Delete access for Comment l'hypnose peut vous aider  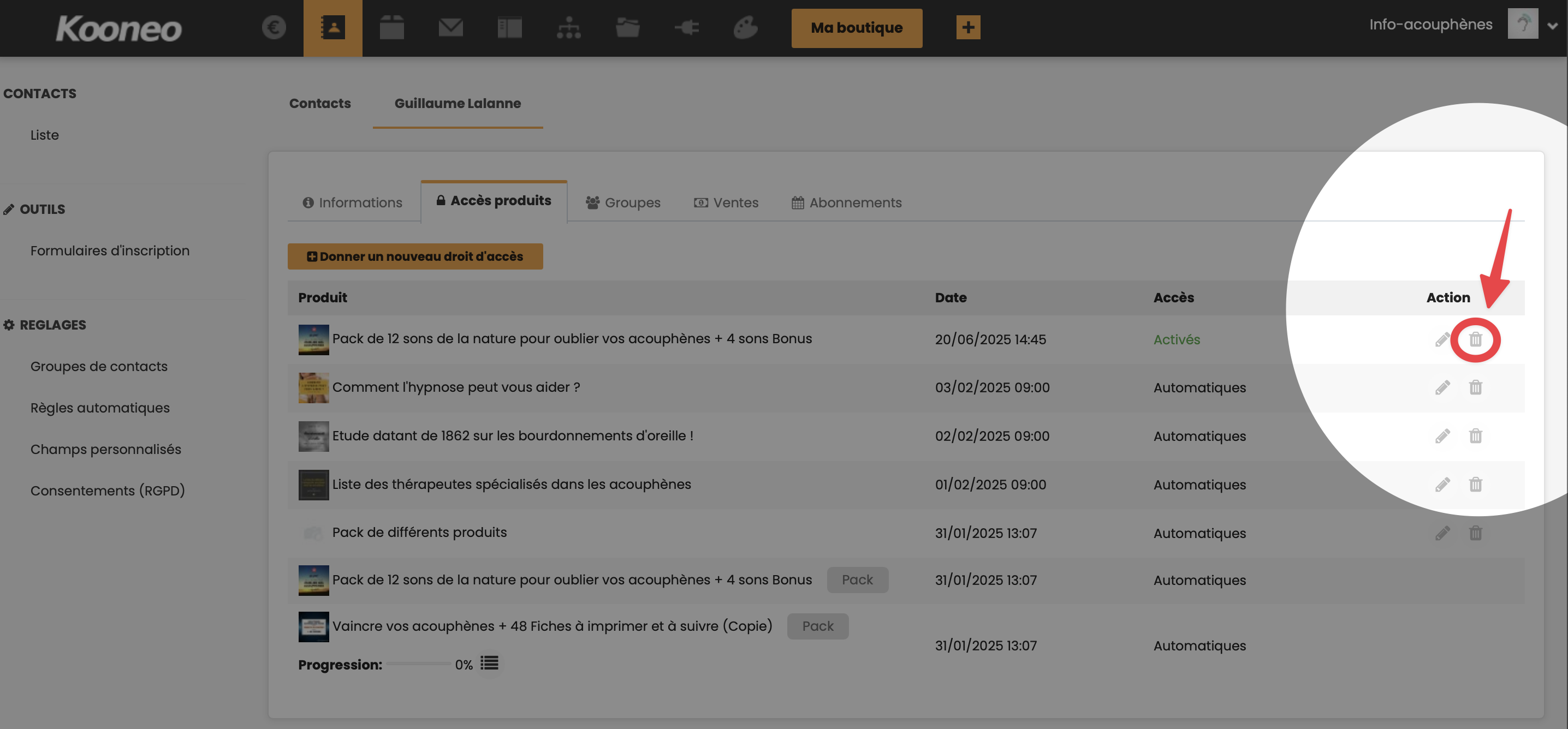[x=1476, y=387]
